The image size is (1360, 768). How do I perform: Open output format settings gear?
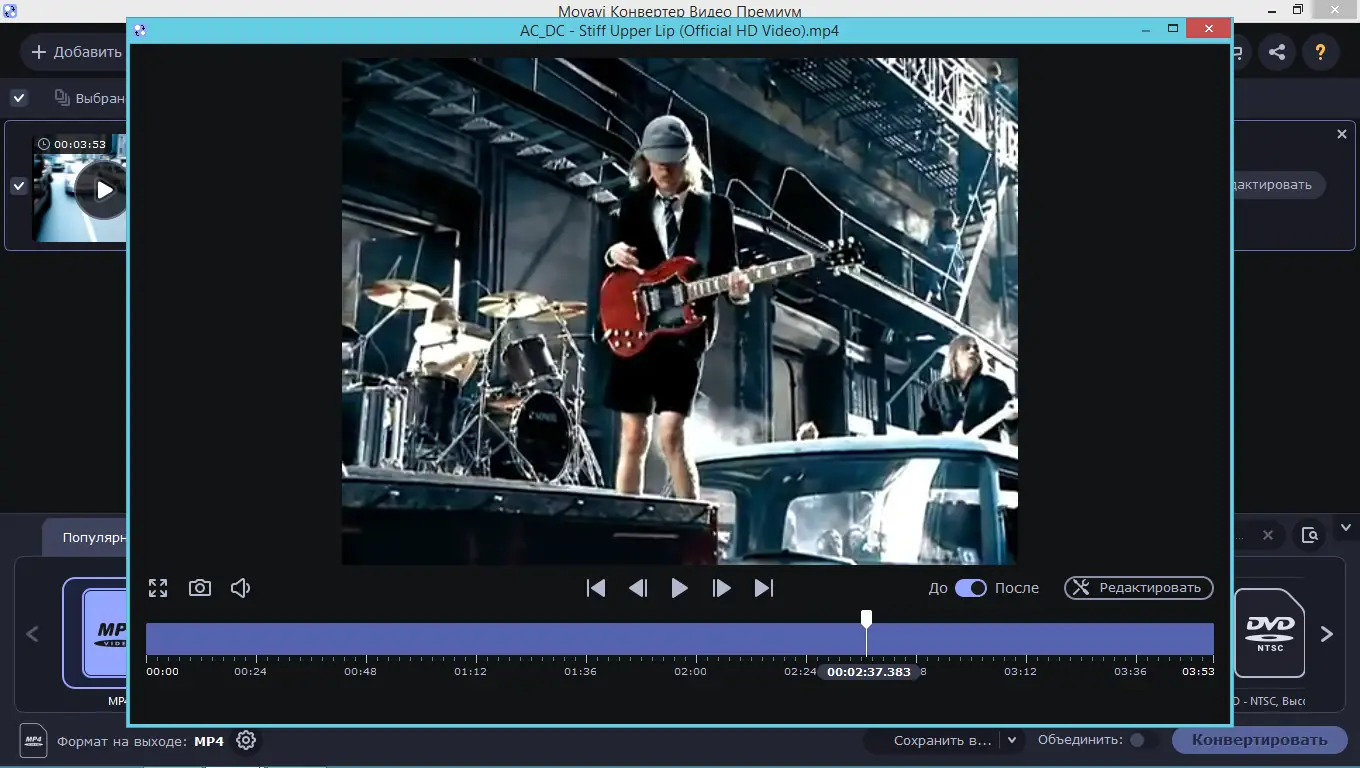tap(246, 740)
